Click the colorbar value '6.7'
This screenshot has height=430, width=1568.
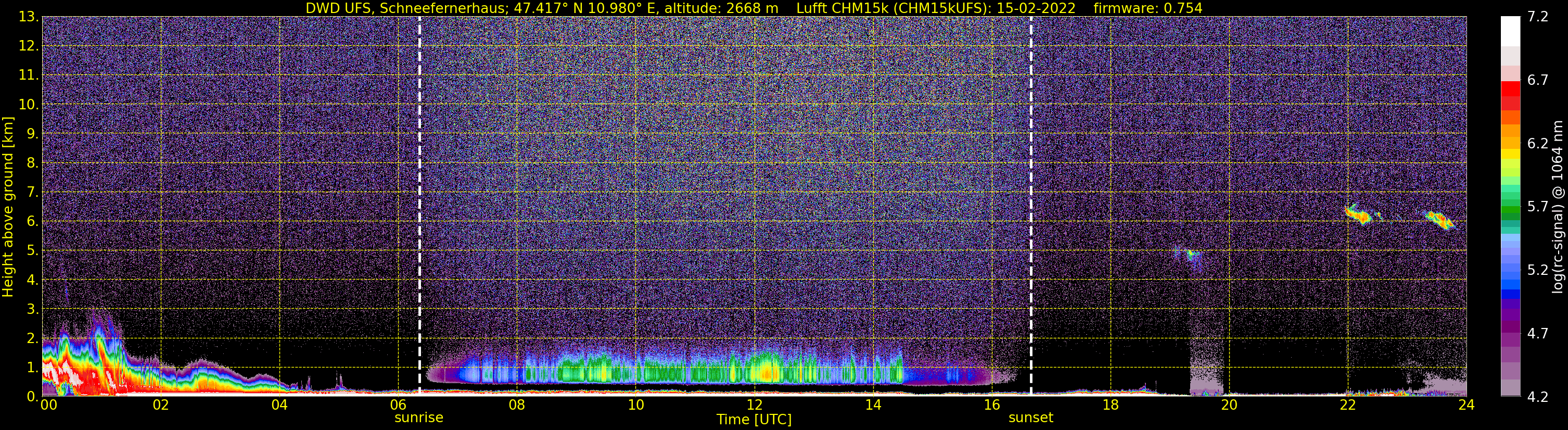(1538, 80)
